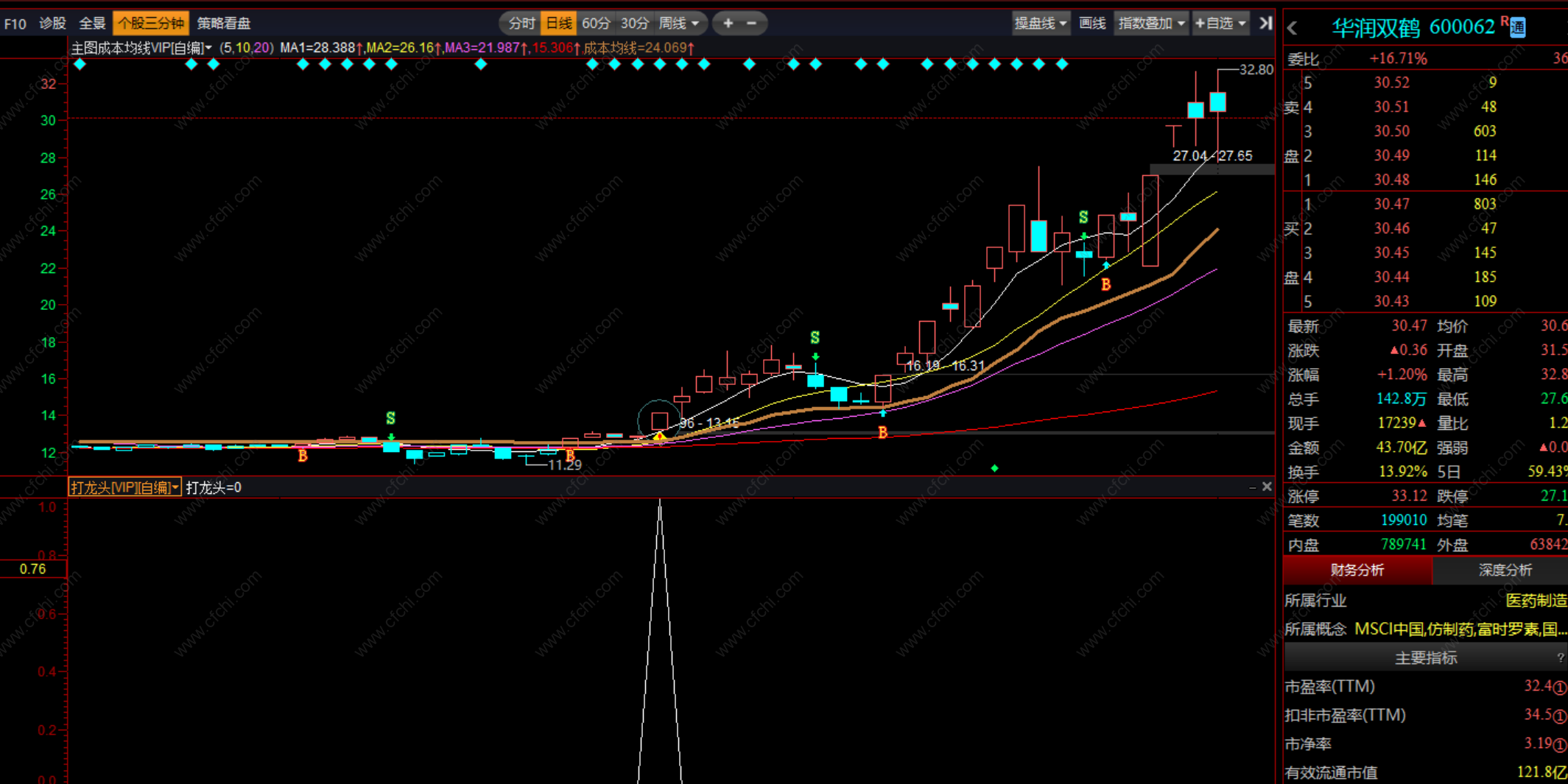This screenshot has width=1568, height=784.
Task: Minimize the 打龙头 indicator sub-panel
Action: tap(1253, 487)
